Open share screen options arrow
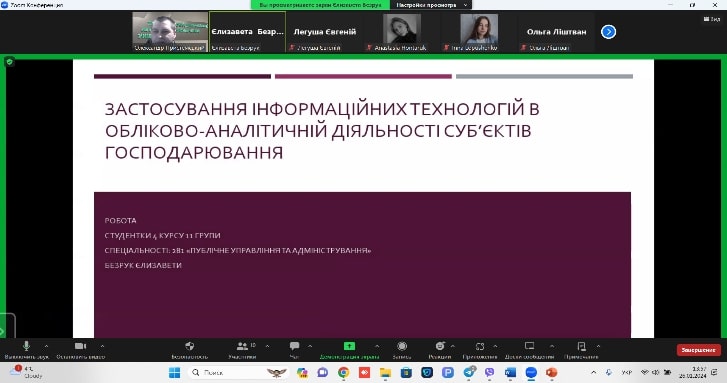 click(377, 346)
